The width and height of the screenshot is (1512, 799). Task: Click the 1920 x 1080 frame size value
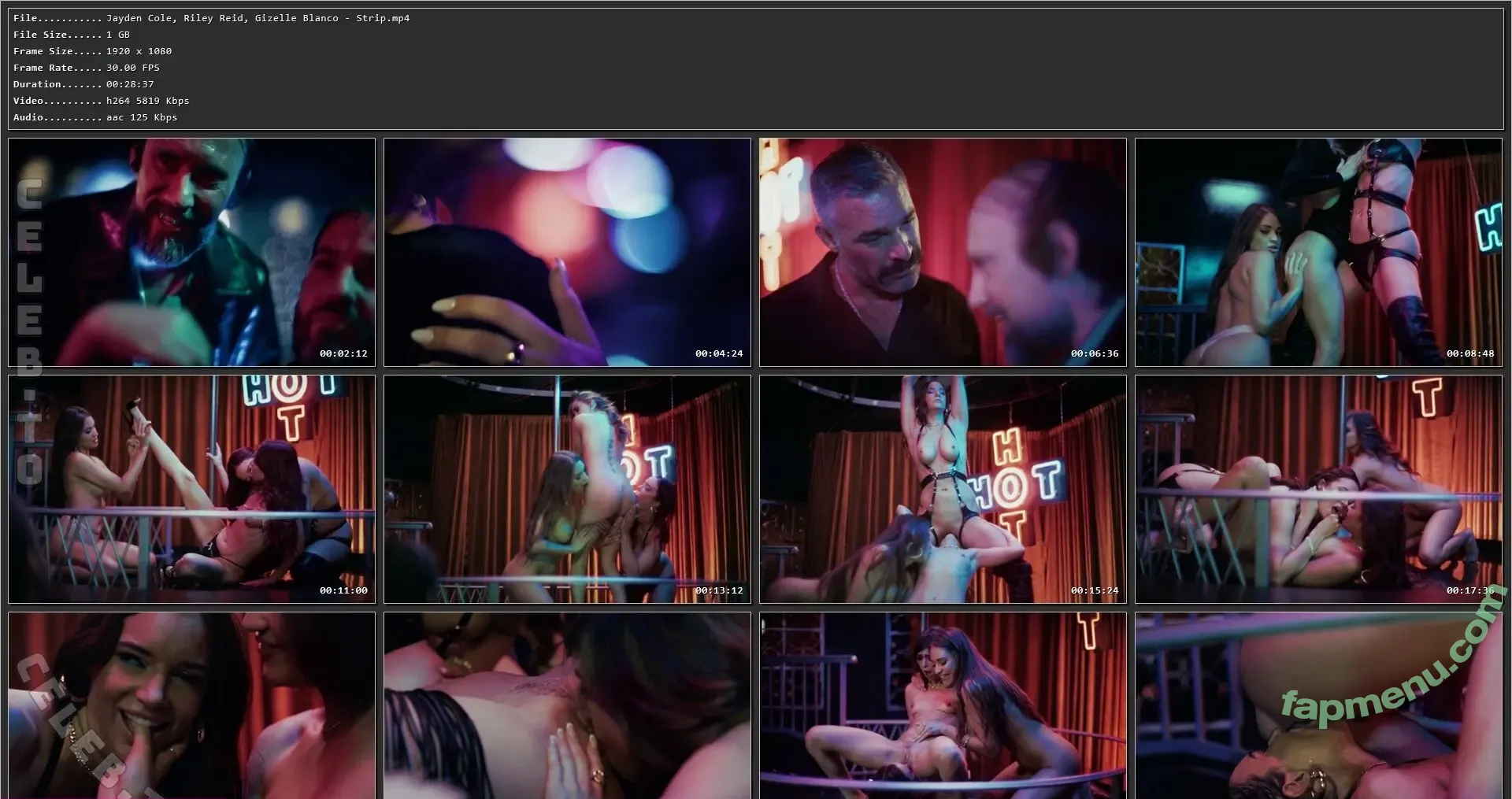click(x=139, y=51)
